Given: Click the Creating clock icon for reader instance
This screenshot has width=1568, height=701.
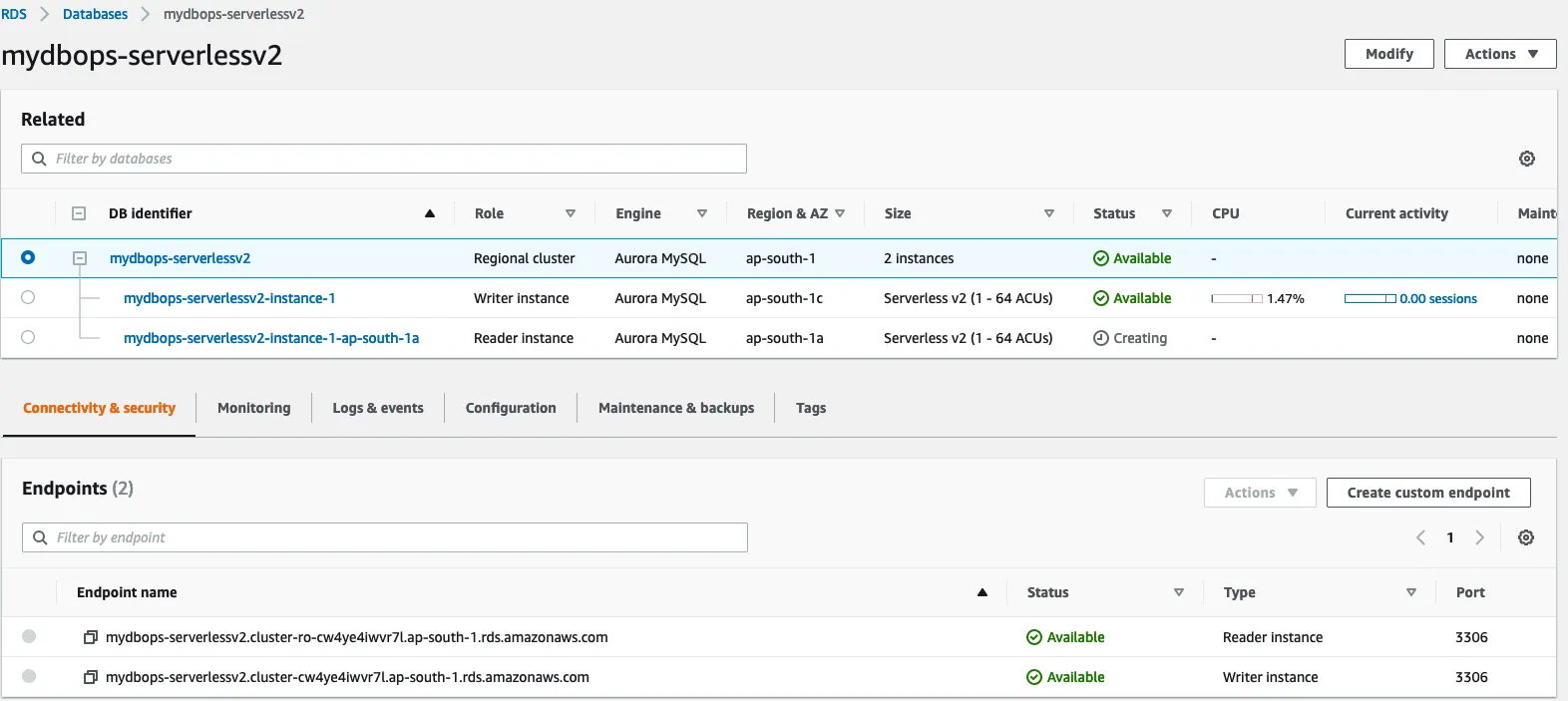Looking at the screenshot, I should 1101,338.
